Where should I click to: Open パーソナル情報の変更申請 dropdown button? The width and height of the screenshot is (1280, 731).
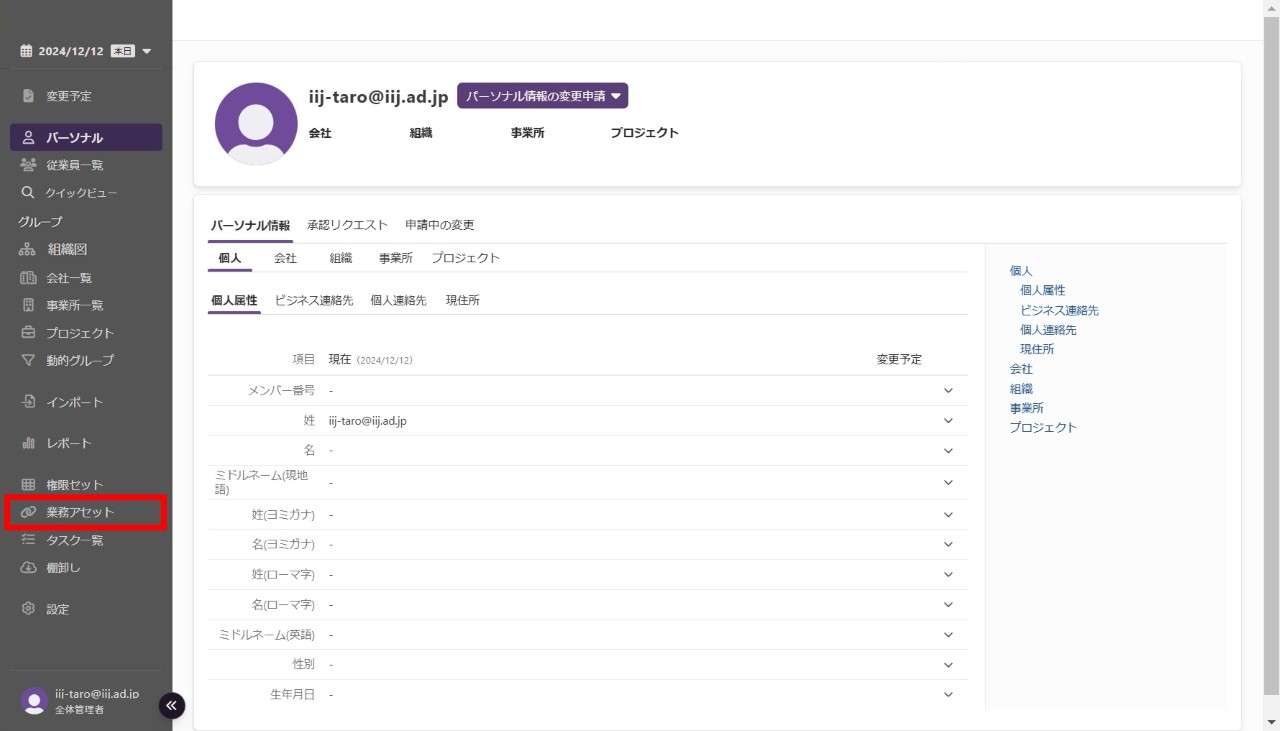tap(542, 96)
